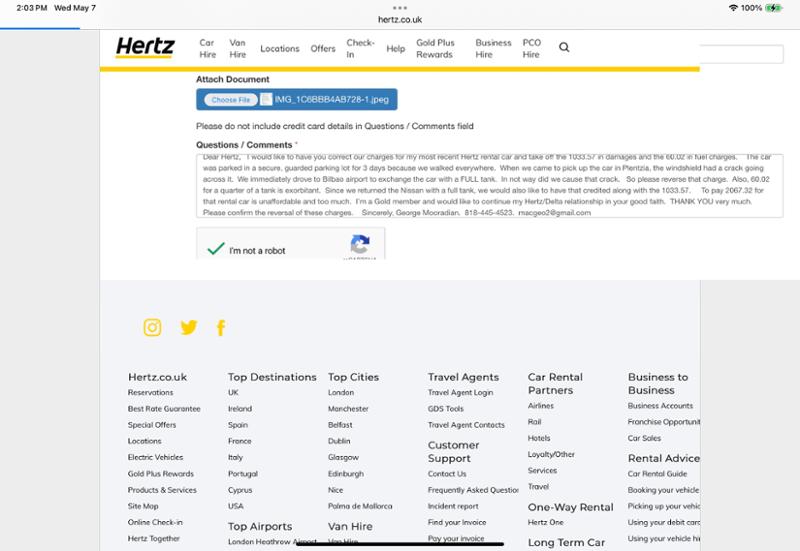Open the Van Hire menu

click(x=237, y=48)
